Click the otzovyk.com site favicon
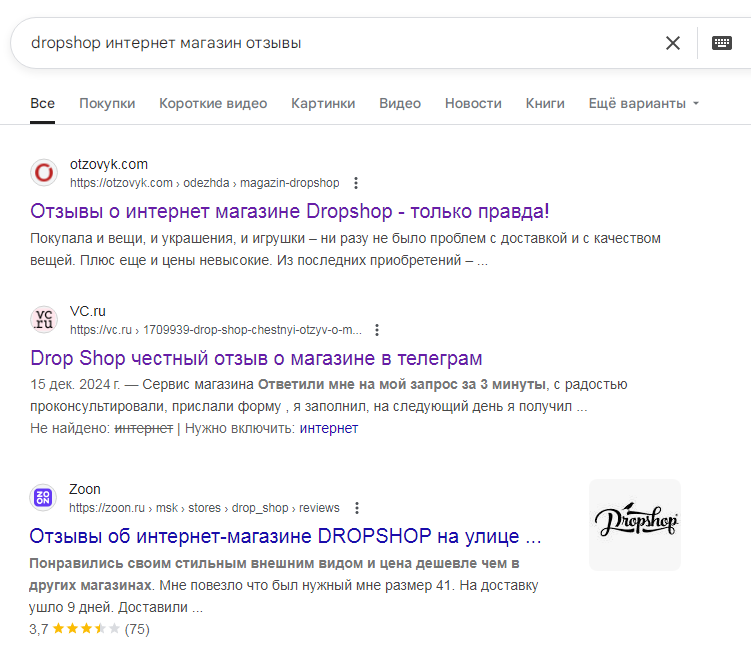 coord(44,173)
